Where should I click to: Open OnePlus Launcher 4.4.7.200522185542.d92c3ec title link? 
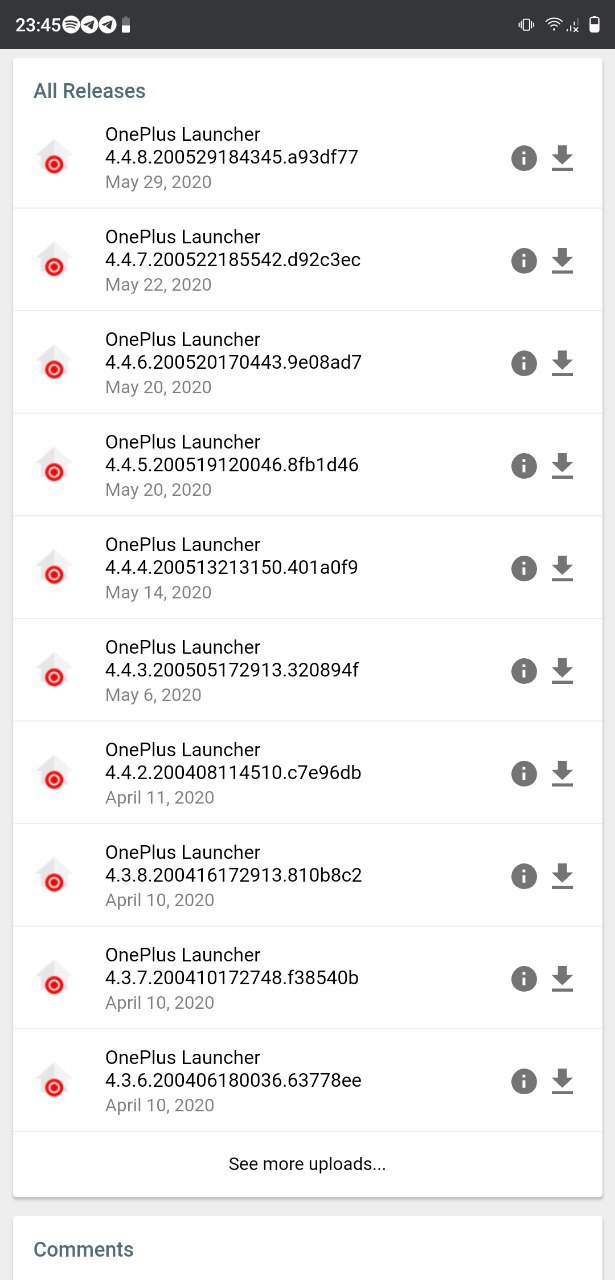coord(233,248)
